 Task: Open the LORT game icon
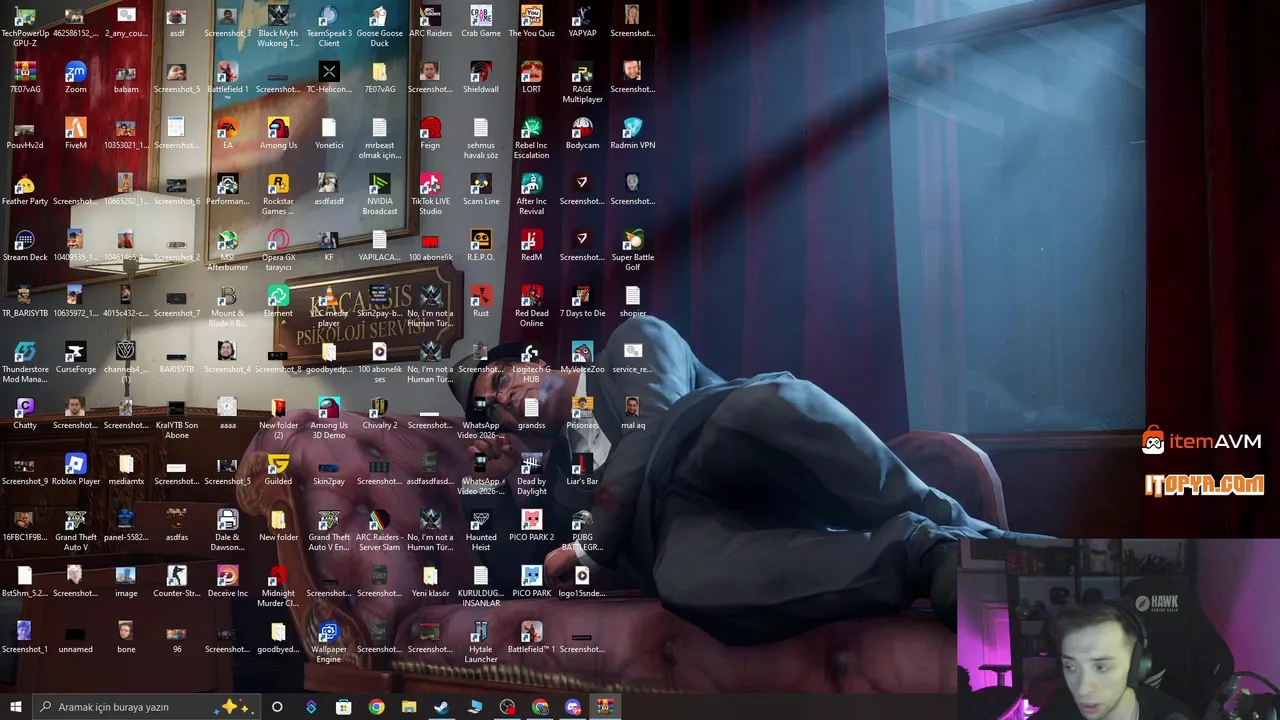pos(532,77)
